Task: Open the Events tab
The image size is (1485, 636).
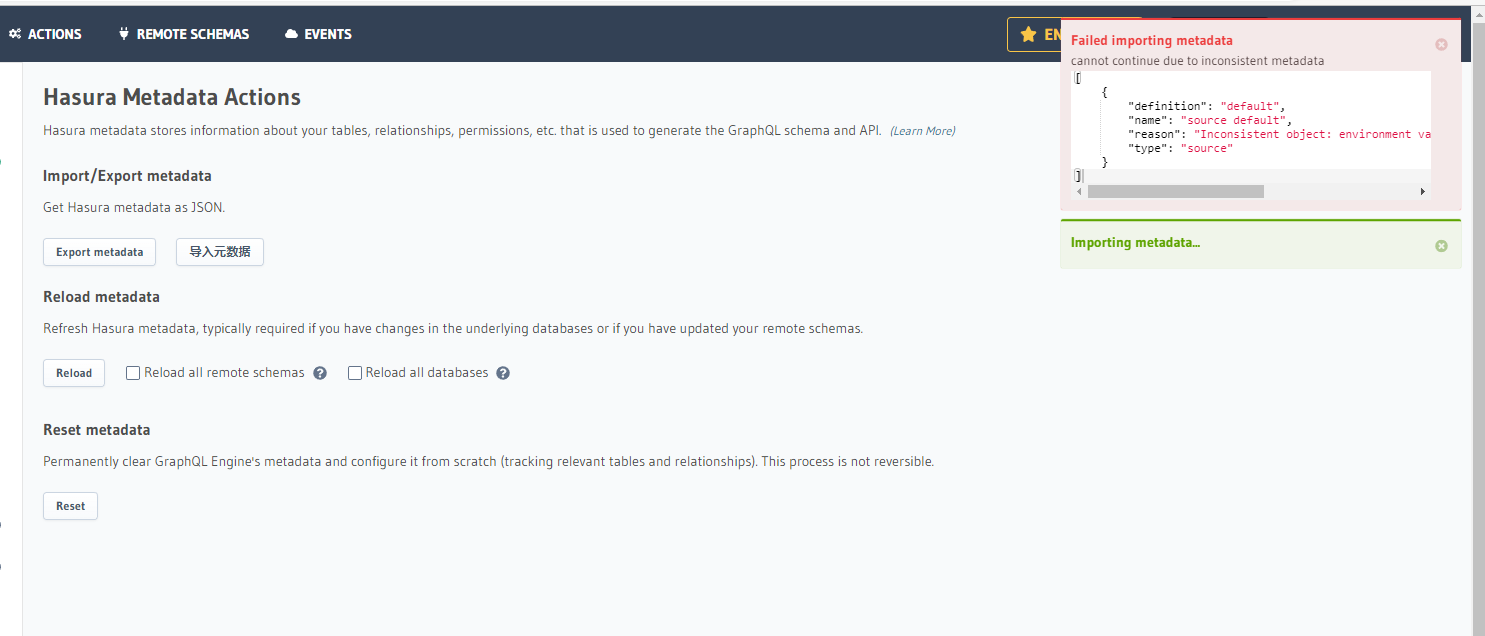Action: [x=318, y=34]
